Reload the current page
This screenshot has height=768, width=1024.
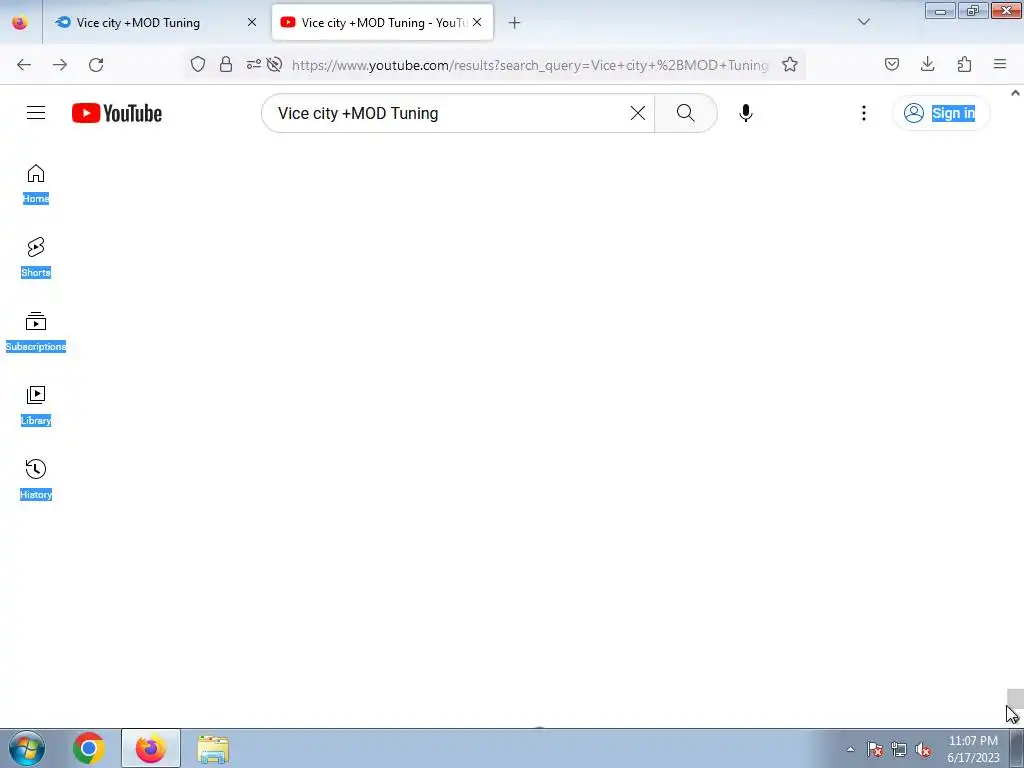[96, 65]
